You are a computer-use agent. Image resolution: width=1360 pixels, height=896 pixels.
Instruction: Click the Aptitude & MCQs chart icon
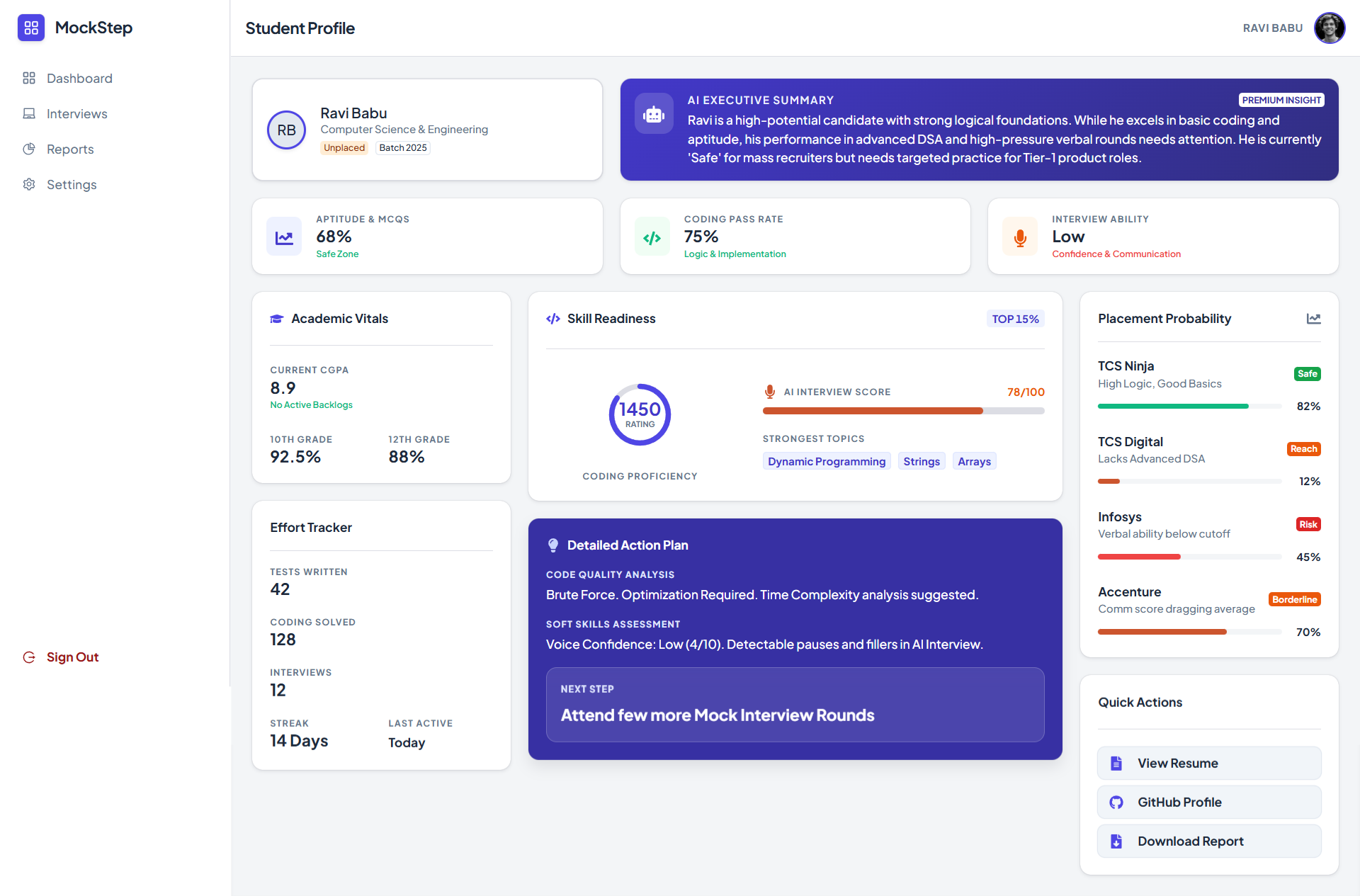click(284, 237)
